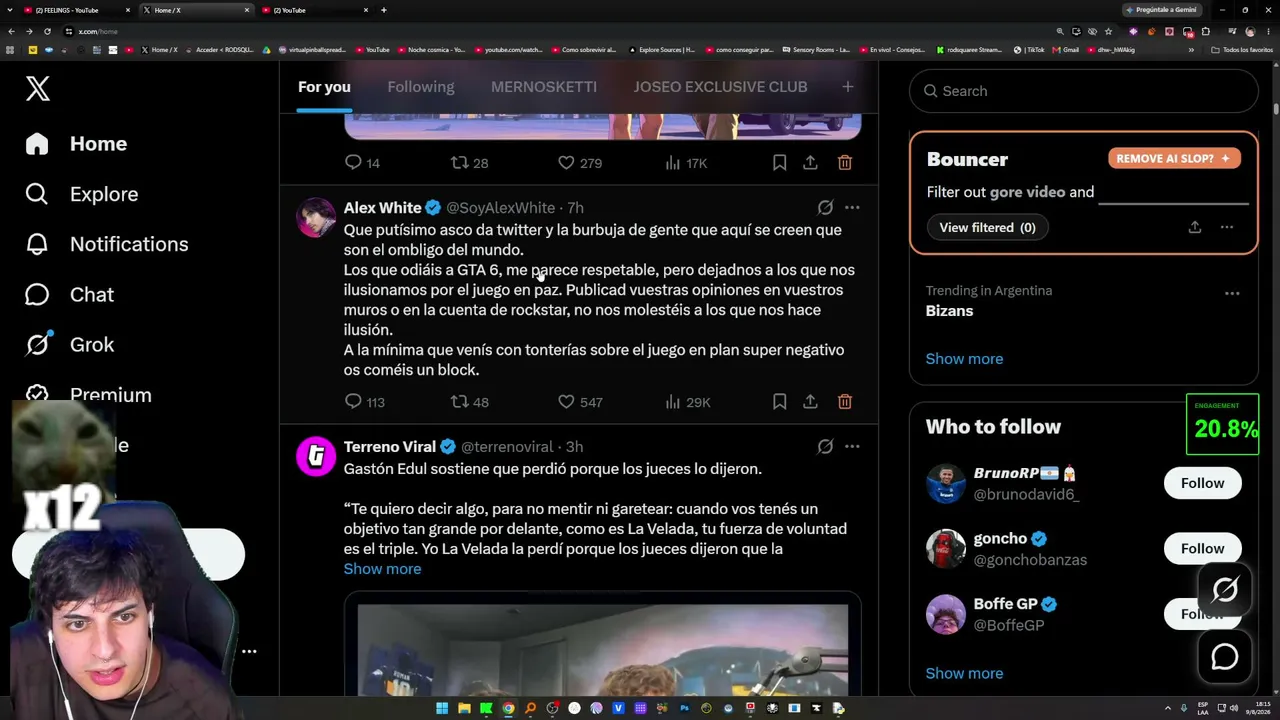Open Bouncer panel more options
Image resolution: width=1280 pixels, height=720 pixels.
(x=1227, y=228)
